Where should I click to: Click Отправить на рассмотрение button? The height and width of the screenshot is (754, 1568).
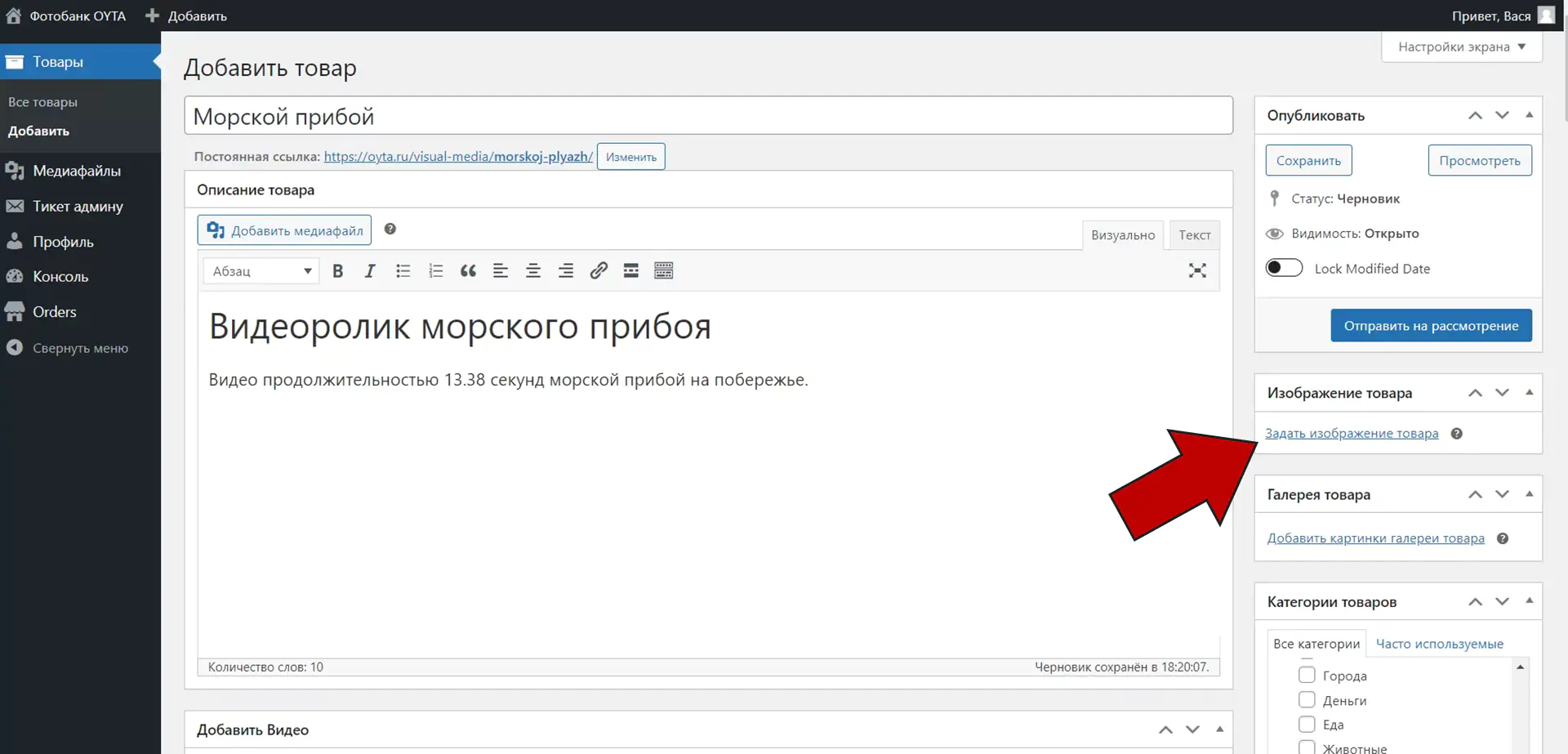tap(1431, 326)
